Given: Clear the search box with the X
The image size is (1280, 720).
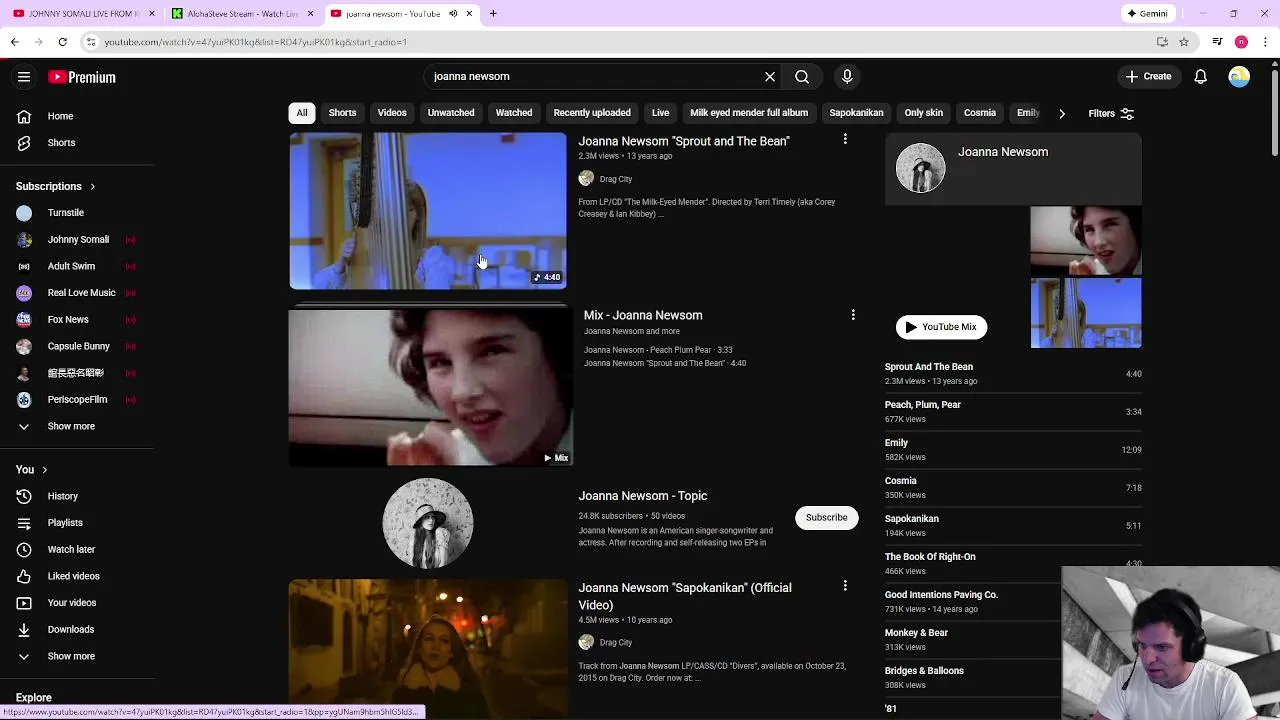Looking at the screenshot, I should (770, 76).
